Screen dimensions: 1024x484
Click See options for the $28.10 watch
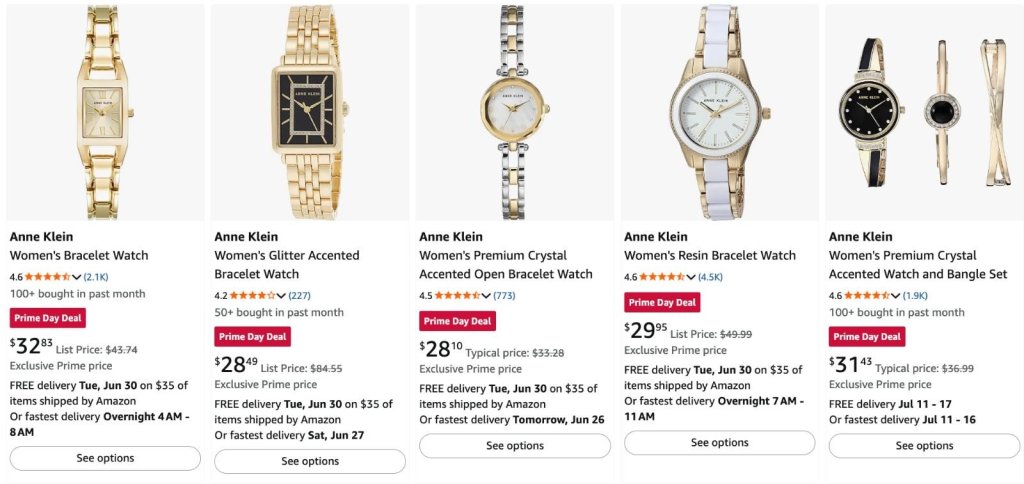point(515,446)
